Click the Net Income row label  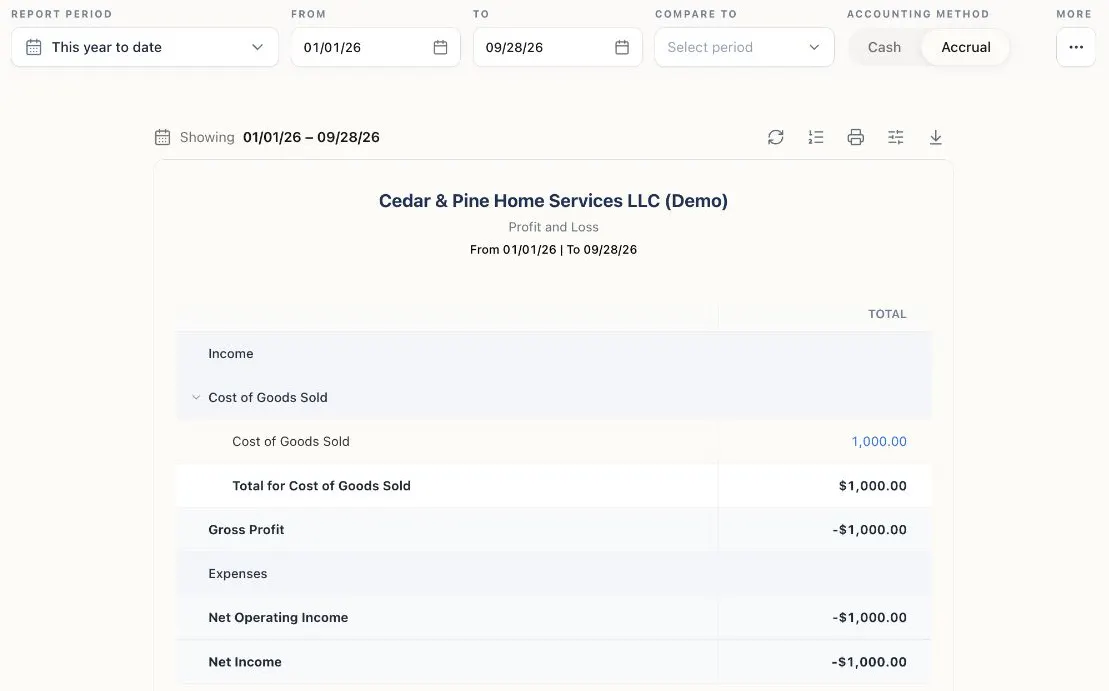point(245,662)
